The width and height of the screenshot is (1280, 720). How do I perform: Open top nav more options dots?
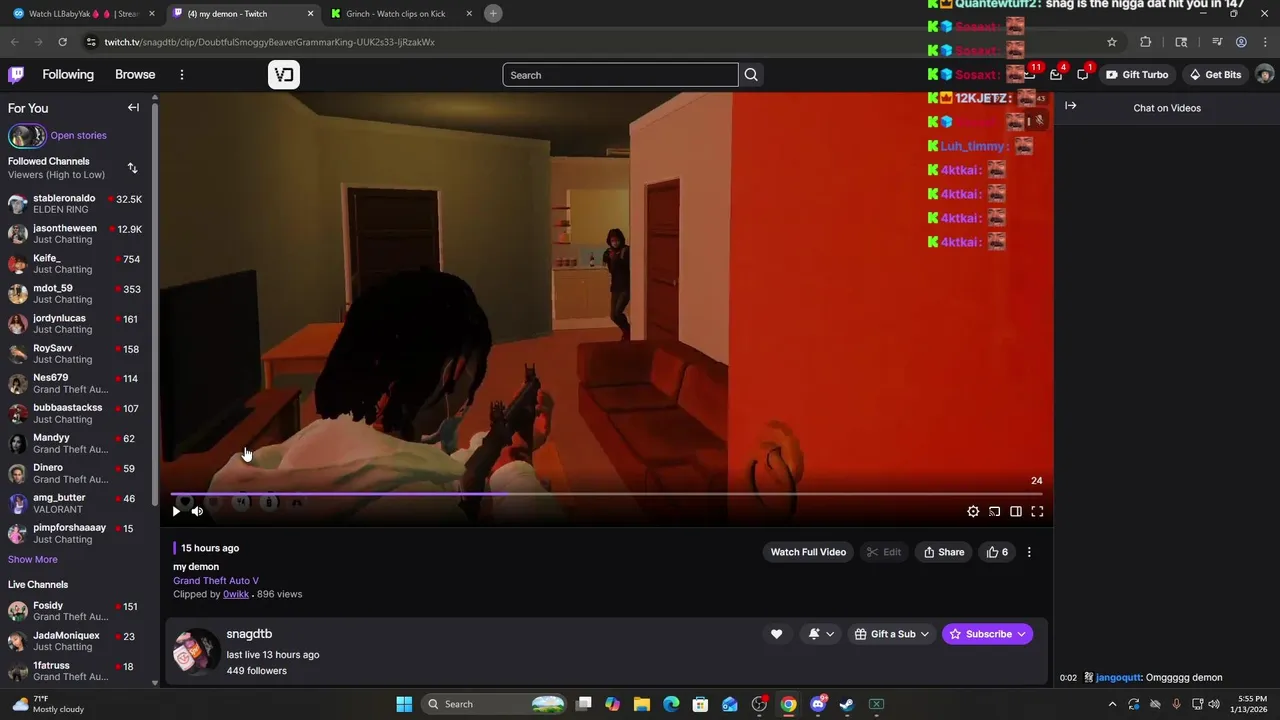coord(181,75)
